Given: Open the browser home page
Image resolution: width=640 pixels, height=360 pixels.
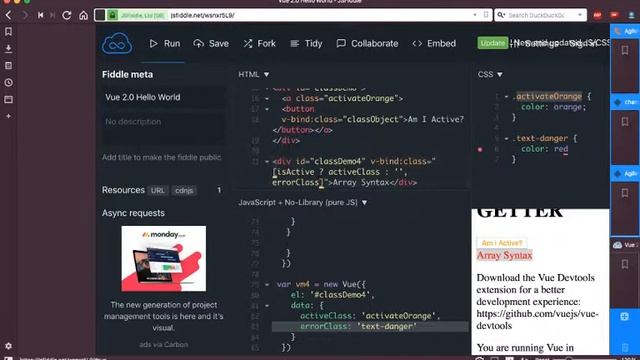Looking at the screenshot, I should coord(83,16).
